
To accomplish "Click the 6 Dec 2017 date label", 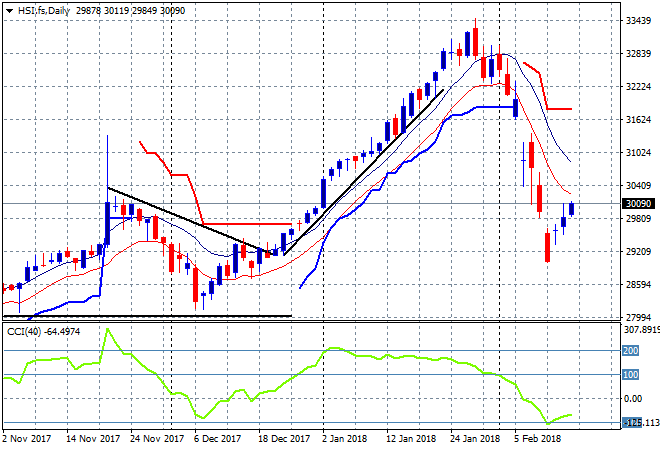I will 217,439.
